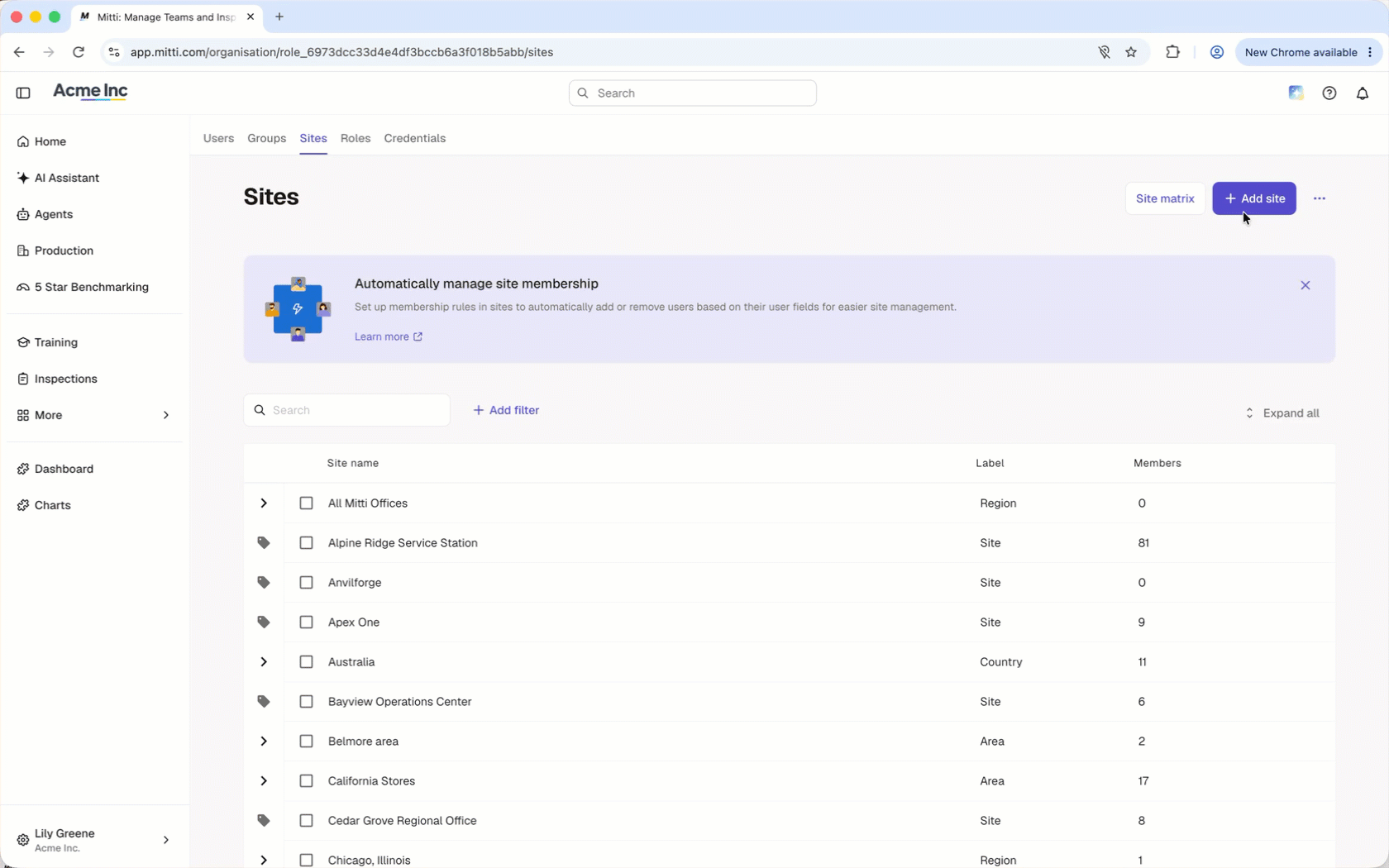Open a new browser tab
This screenshot has height=868, width=1389.
pyautogui.click(x=279, y=17)
